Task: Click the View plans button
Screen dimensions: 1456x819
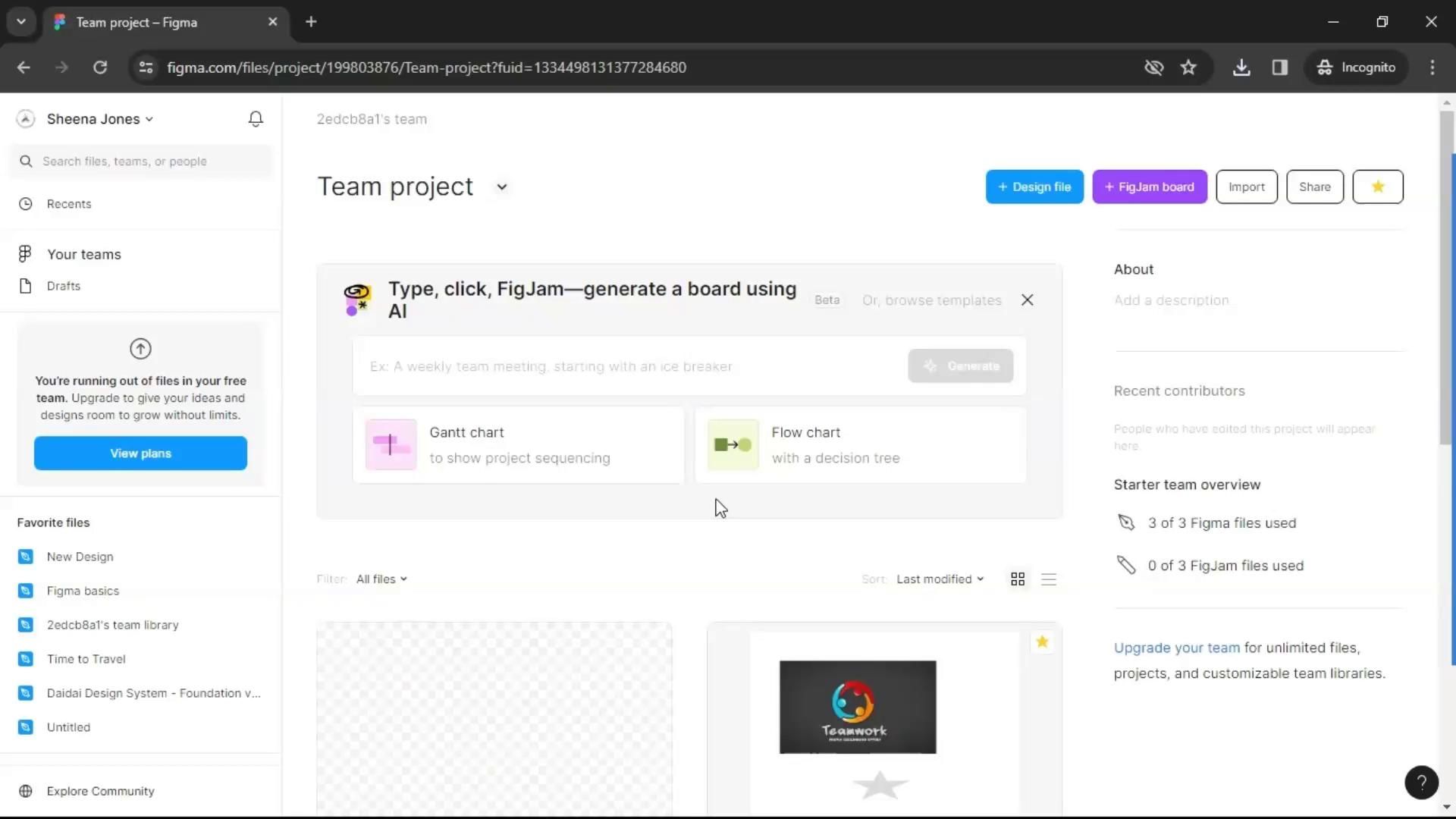Action: [x=140, y=453]
